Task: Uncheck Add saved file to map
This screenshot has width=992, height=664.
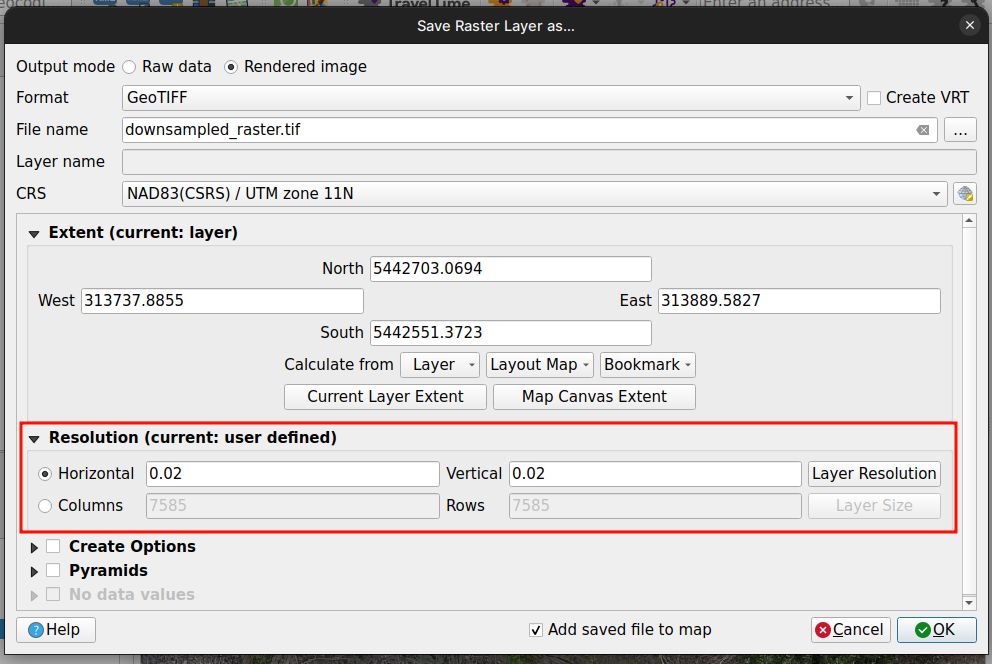Action: tap(537, 630)
